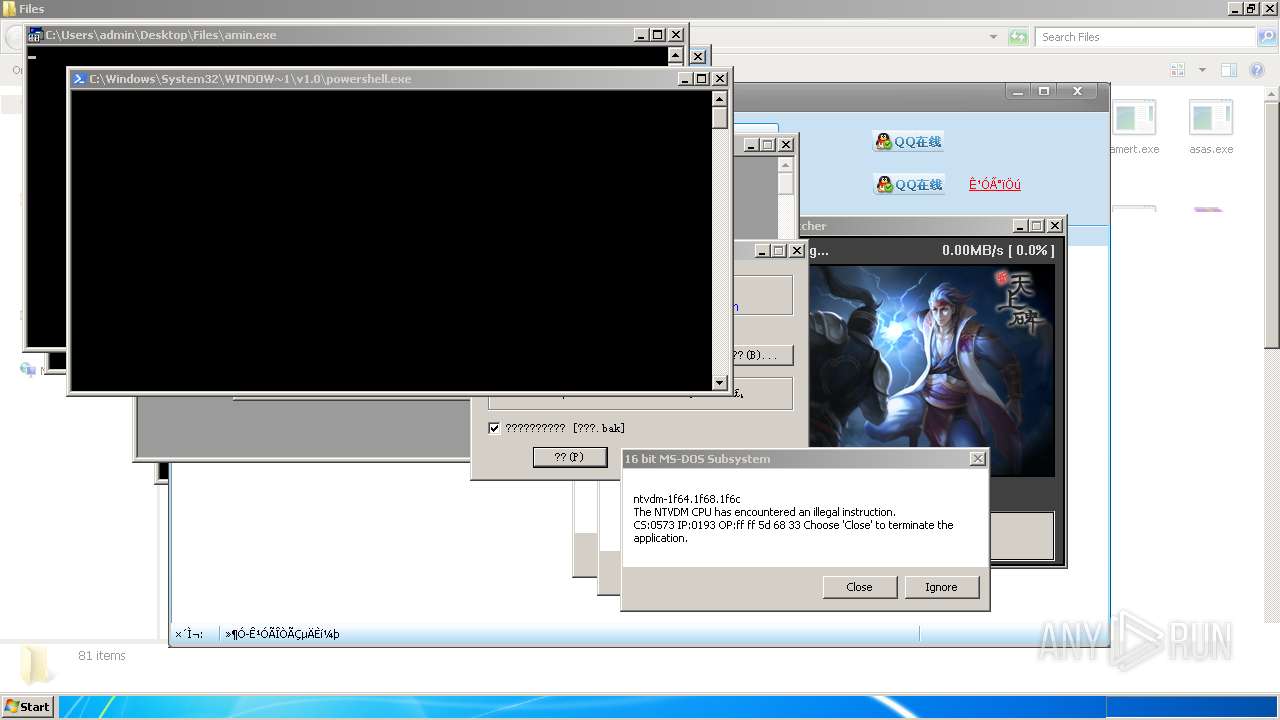Restore down the Files explorer window
Image resolution: width=1280 pixels, height=720 pixels.
click(x=1251, y=8)
